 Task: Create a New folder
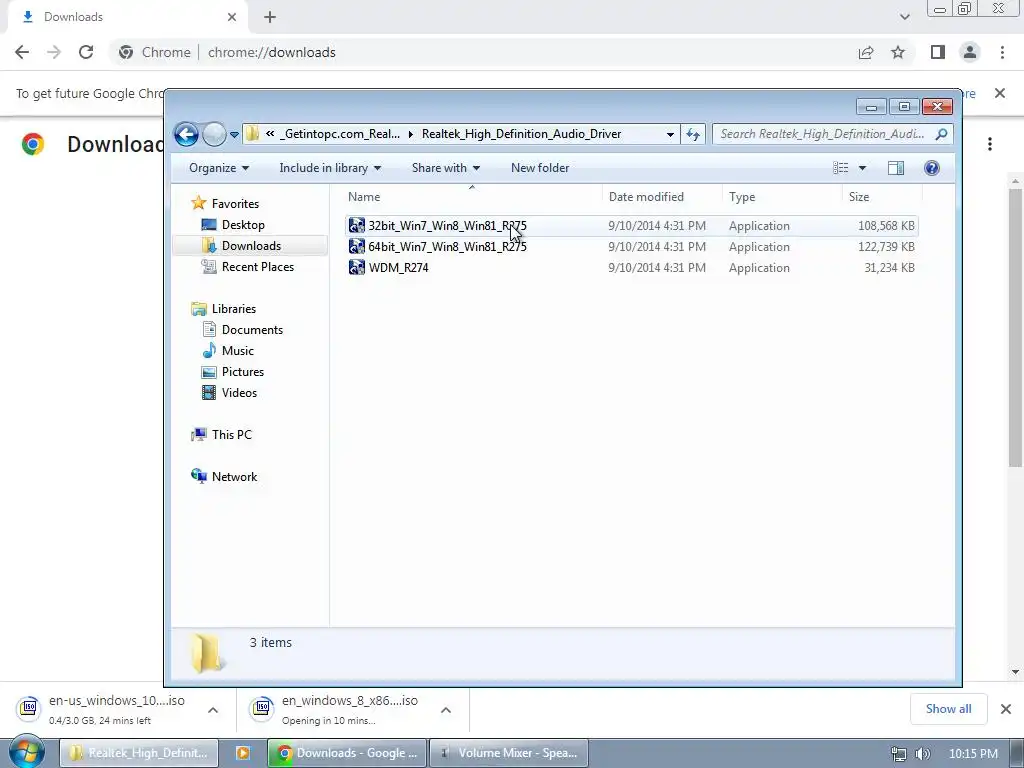pos(540,168)
